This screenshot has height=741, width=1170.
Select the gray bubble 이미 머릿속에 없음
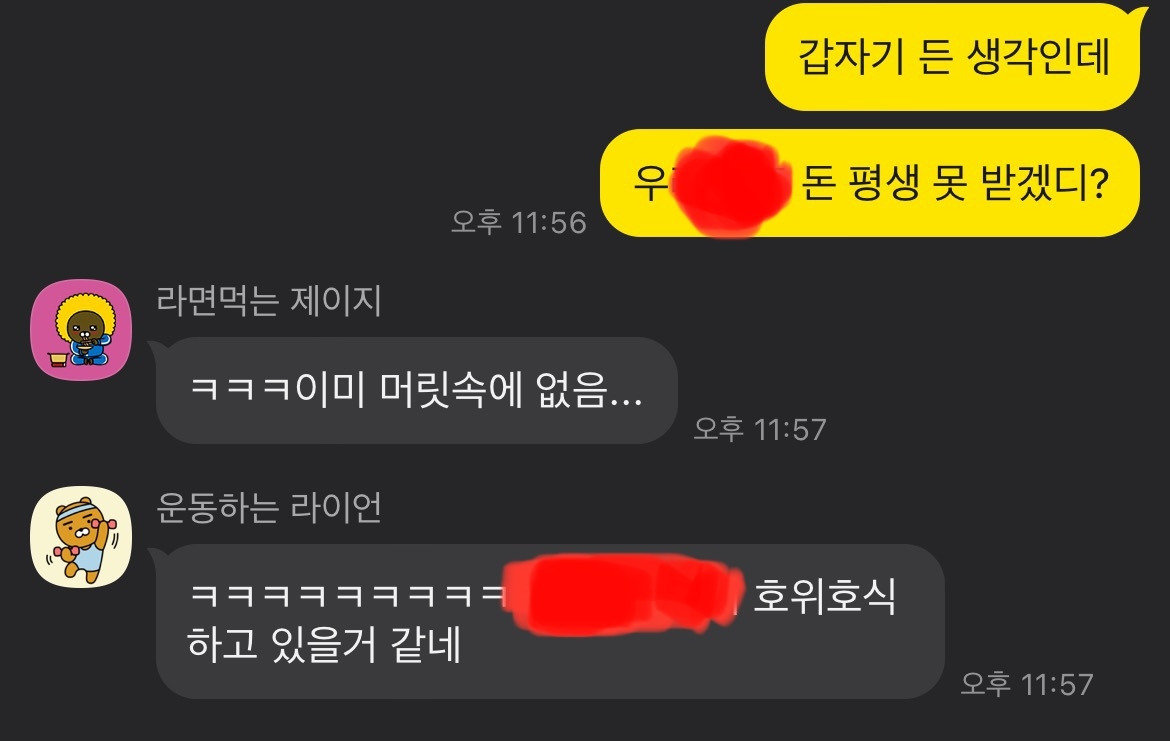[416, 390]
